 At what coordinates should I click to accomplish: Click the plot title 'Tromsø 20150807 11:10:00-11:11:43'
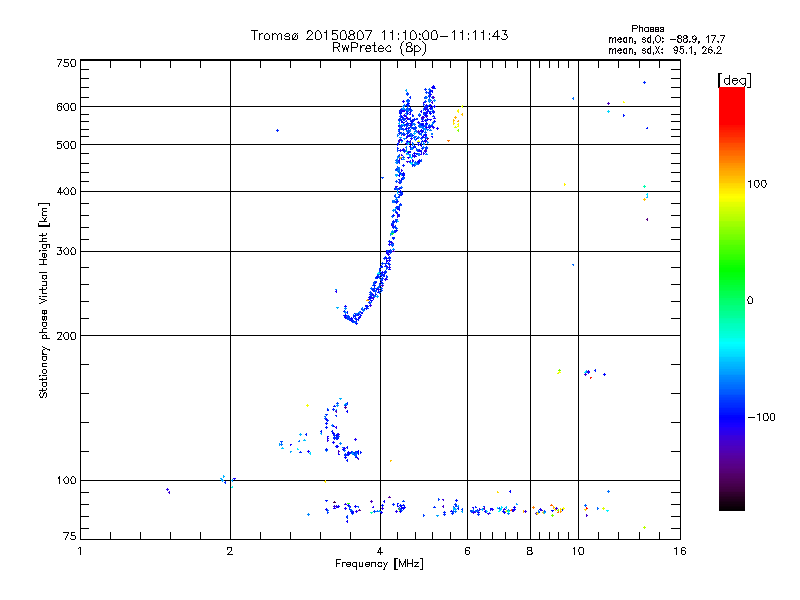click(379, 35)
